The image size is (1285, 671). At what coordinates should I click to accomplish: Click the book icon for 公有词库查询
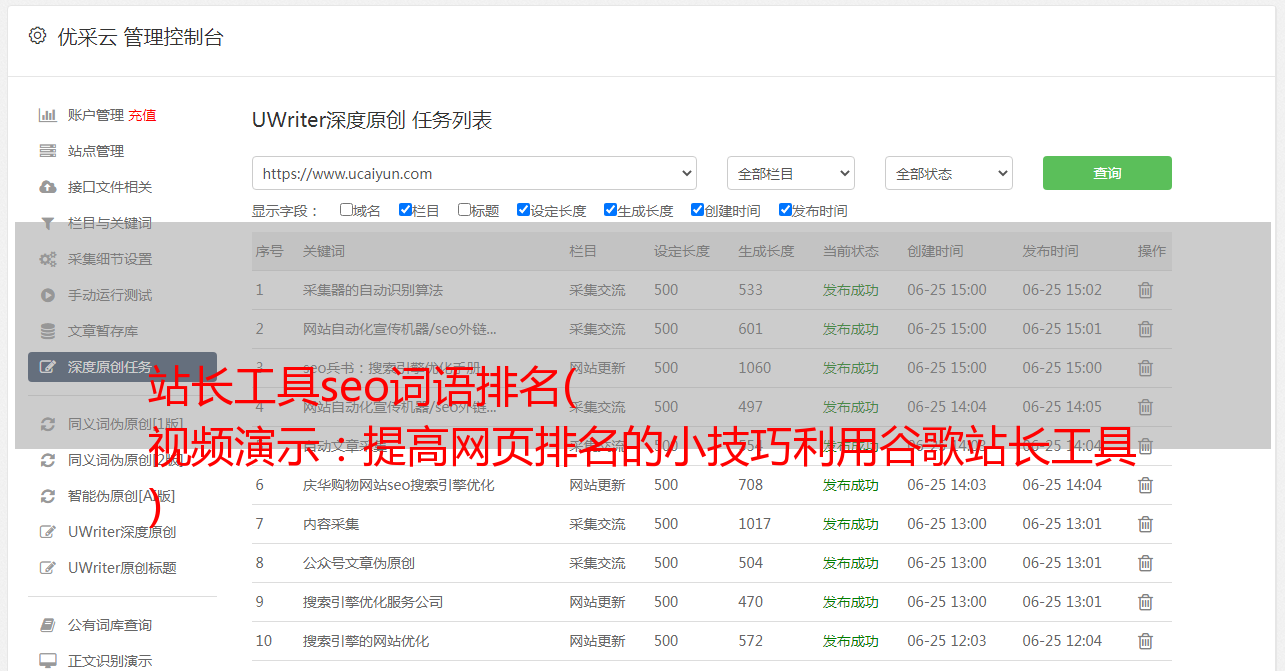click(47, 625)
